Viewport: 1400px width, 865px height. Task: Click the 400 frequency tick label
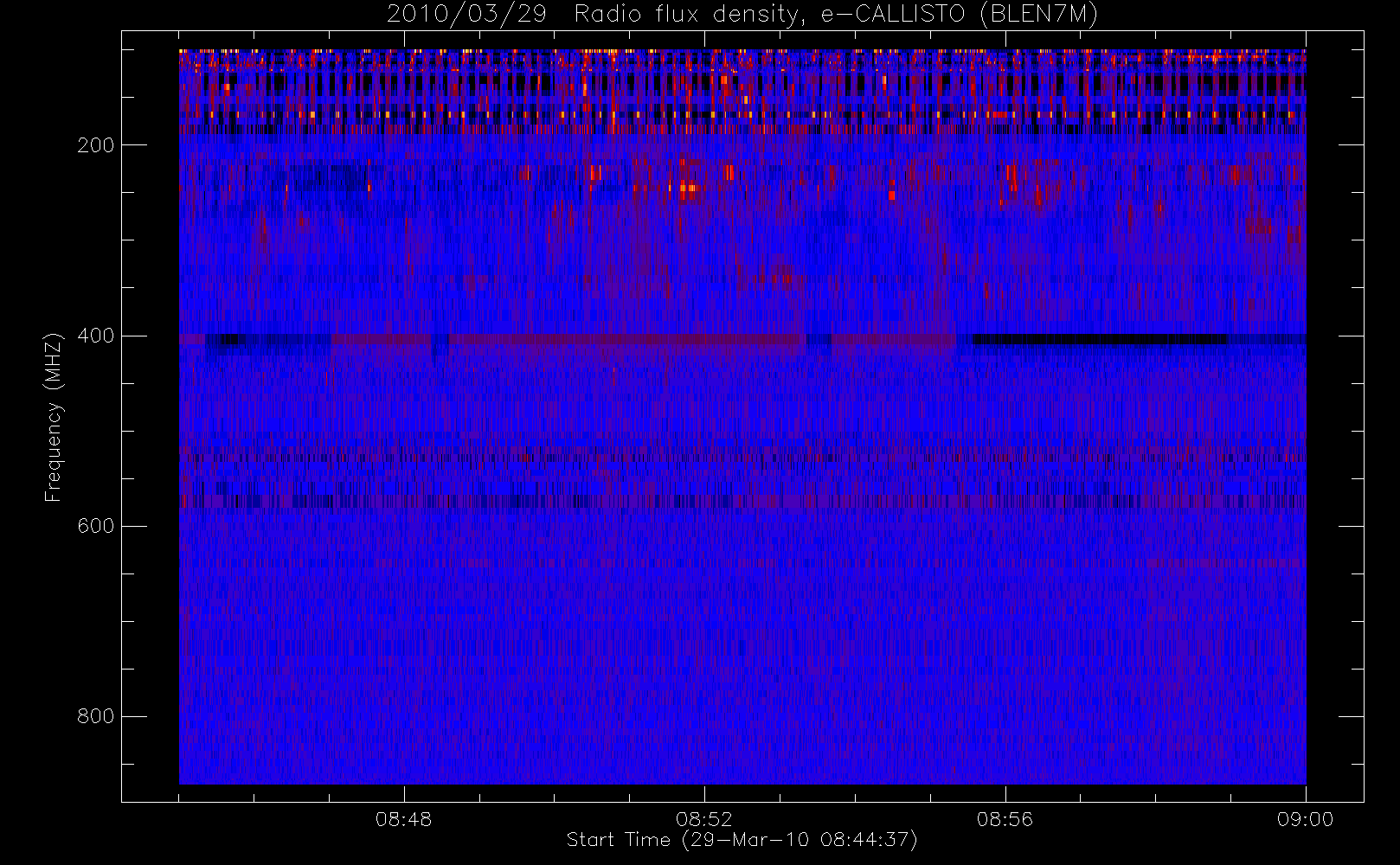point(95,336)
